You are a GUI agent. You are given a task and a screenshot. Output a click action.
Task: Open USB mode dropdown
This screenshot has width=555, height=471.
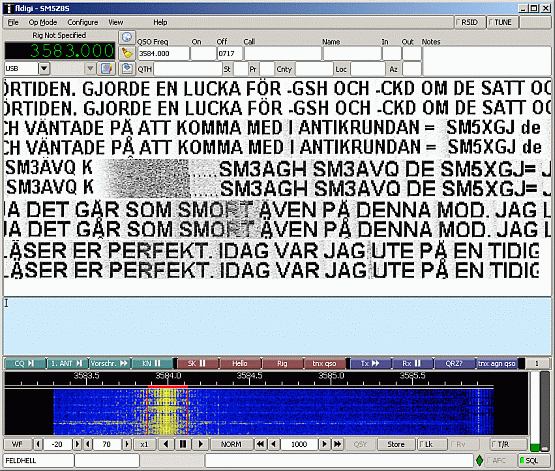click(x=44, y=68)
